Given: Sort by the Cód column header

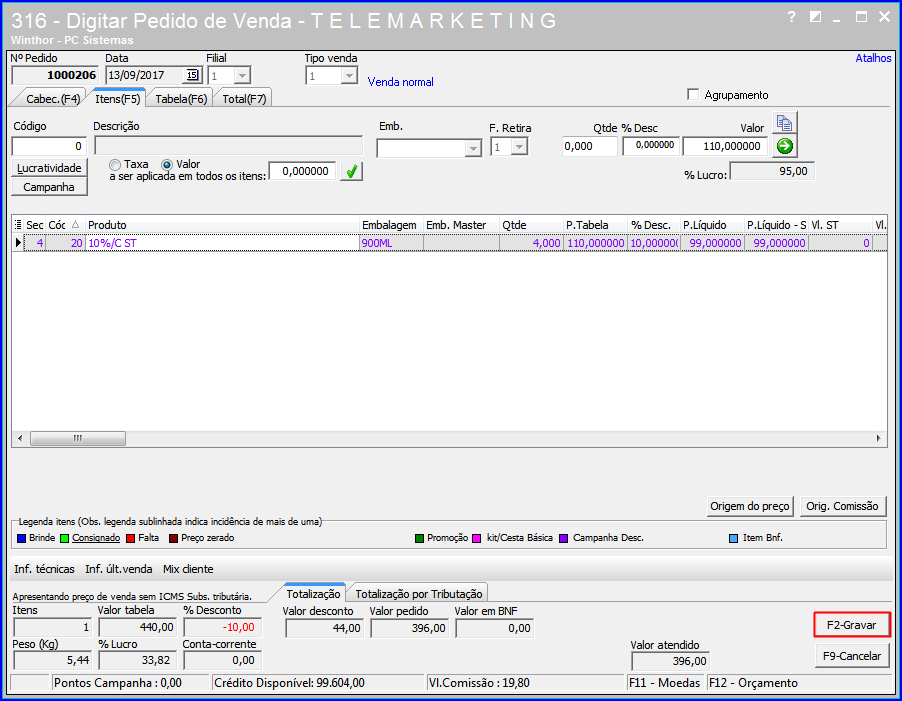Looking at the screenshot, I should point(65,225).
